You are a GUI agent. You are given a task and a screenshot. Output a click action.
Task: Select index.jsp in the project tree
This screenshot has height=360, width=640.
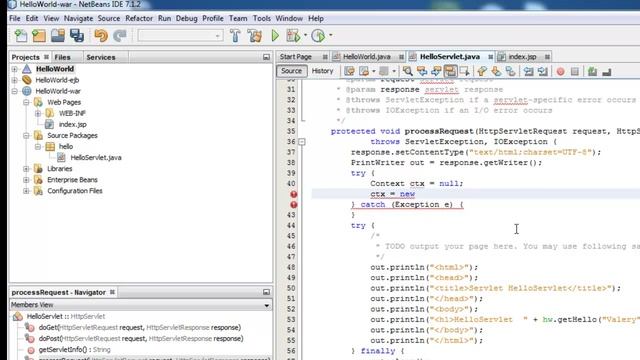pyautogui.click(x=73, y=124)
